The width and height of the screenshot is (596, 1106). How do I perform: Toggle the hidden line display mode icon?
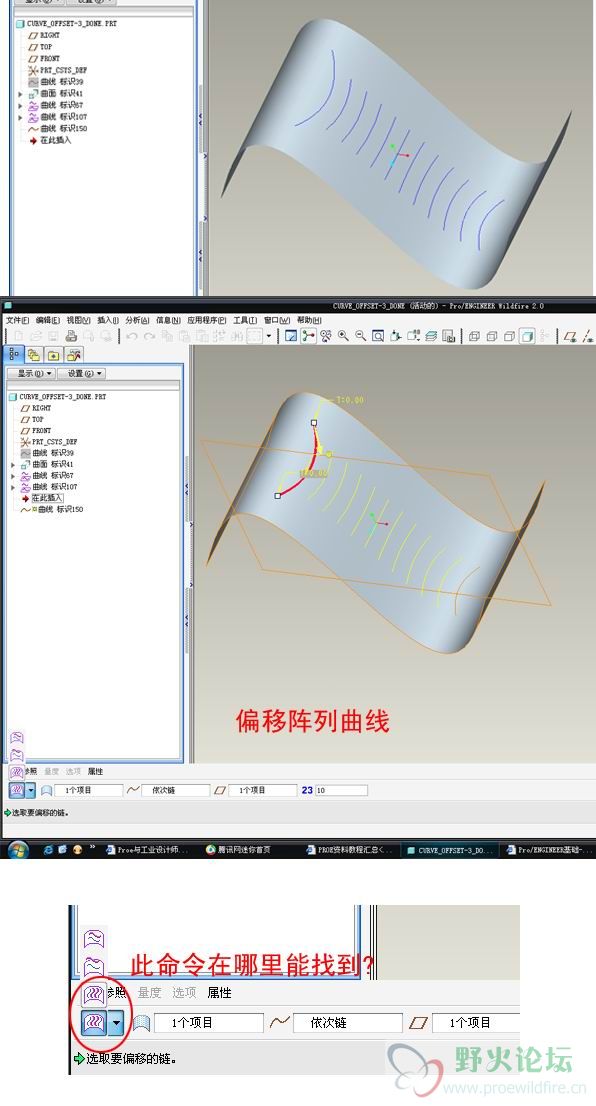point(492,336)
